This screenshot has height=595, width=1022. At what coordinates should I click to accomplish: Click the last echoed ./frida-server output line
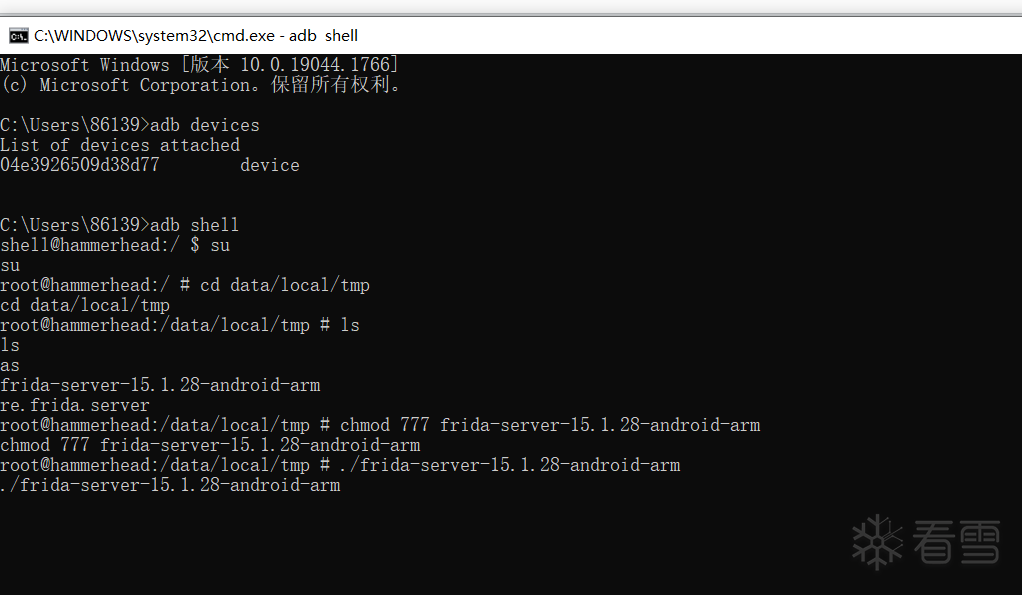tap(170, 485)
